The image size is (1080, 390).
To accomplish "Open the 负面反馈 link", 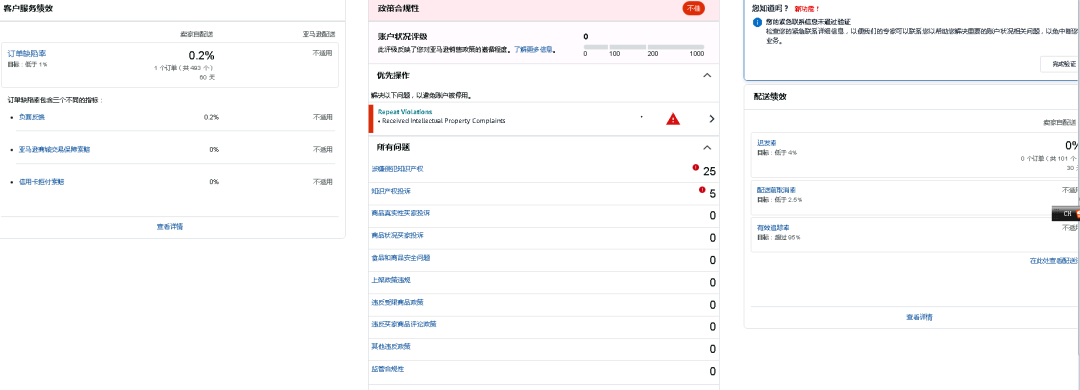I will pos(32,117).
